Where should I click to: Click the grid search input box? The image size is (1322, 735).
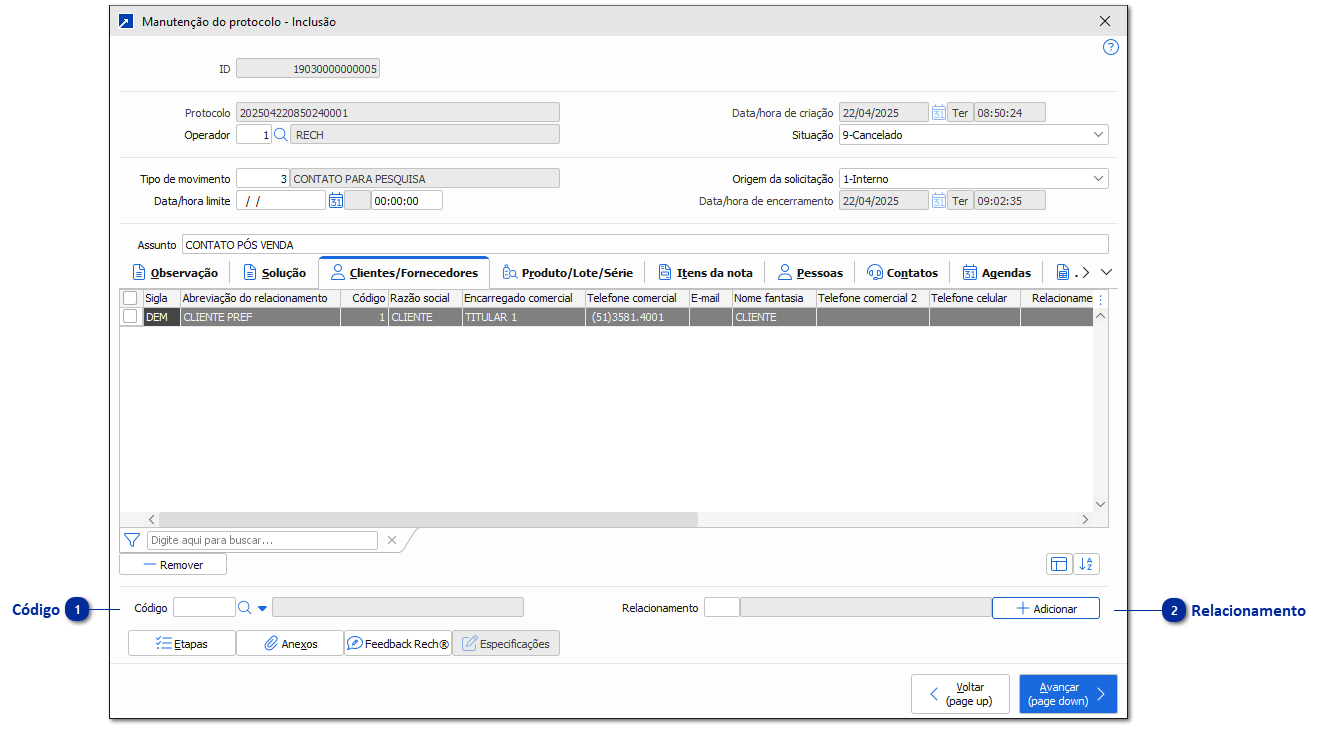coord(262,540)
